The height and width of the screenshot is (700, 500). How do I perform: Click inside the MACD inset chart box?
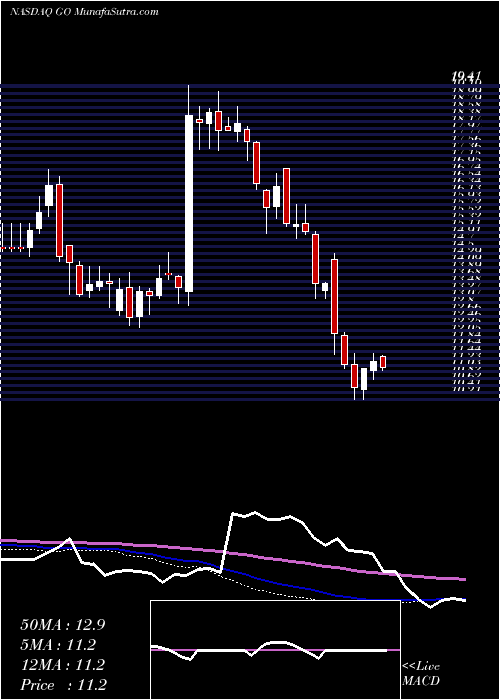pyautogui.click(x=275, y=650)
